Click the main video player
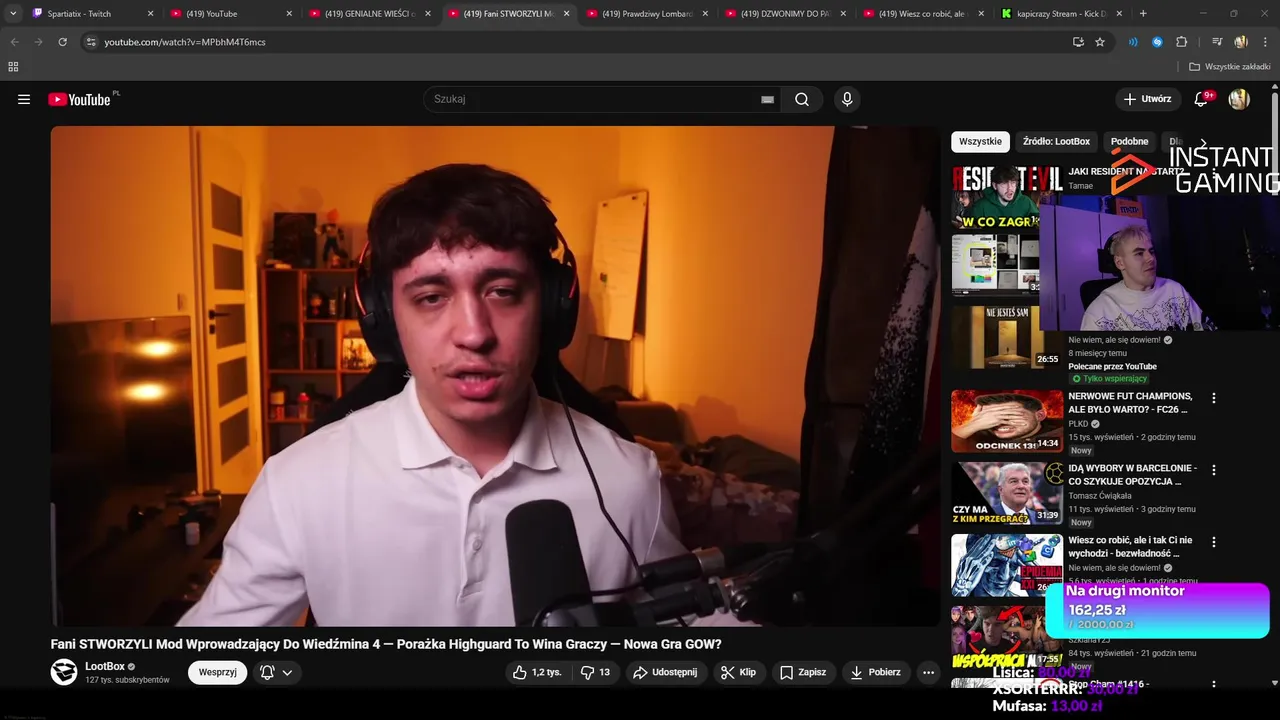This screenshot has height=720, width=1280. coord(495,376)
